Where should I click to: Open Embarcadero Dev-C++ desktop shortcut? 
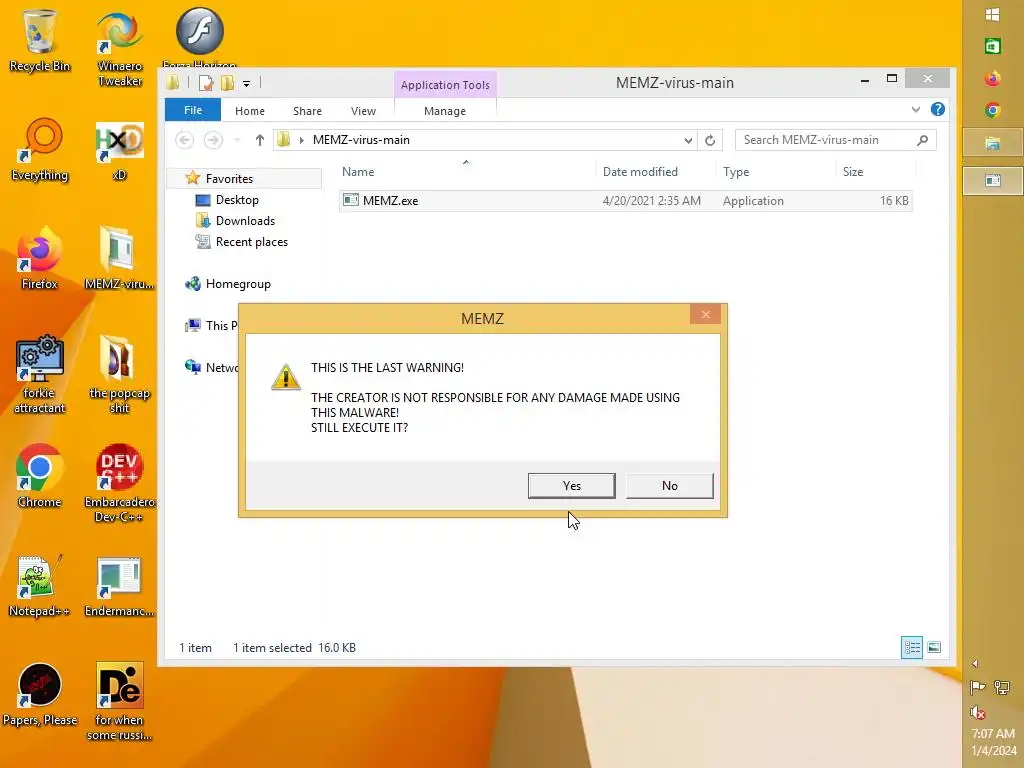tap(120, 483)
